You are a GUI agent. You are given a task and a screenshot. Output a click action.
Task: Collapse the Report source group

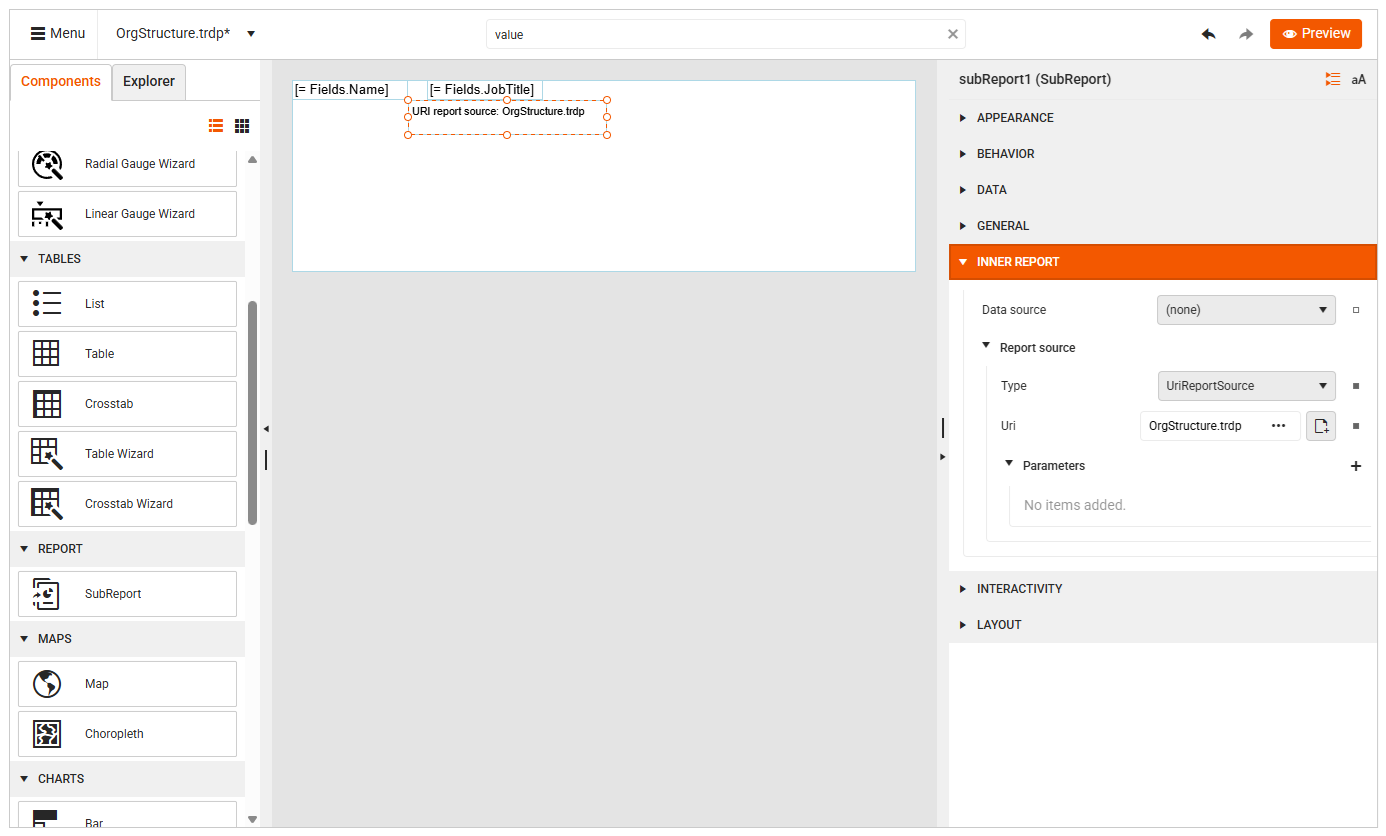click(988, 347)
